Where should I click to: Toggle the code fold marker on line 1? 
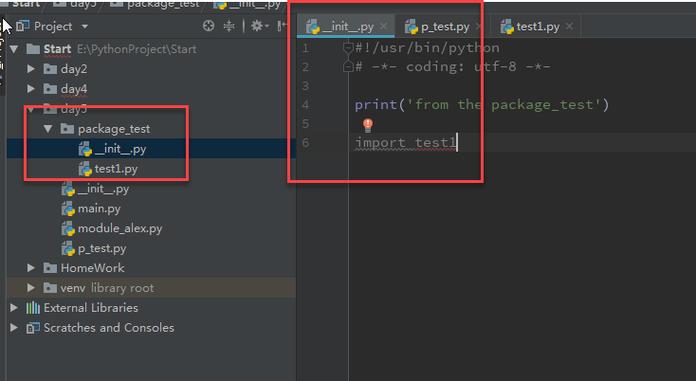pos(348,48)
